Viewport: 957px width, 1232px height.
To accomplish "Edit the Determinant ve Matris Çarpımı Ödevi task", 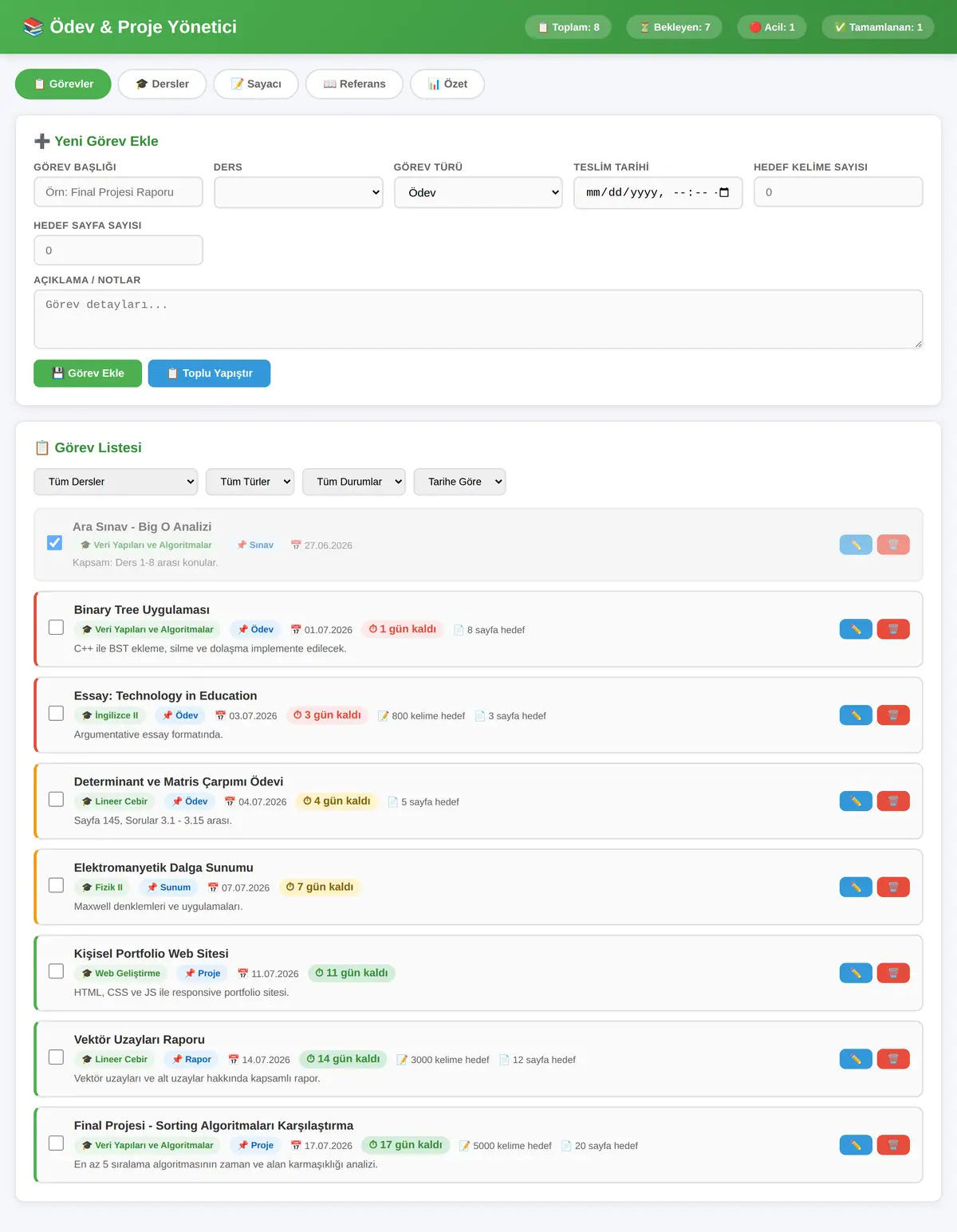I will 856,801.
